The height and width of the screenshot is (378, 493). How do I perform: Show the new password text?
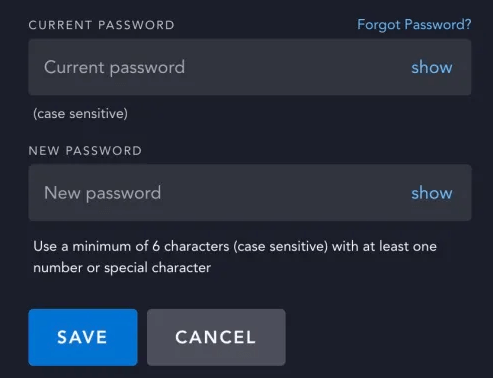[432, 193]
